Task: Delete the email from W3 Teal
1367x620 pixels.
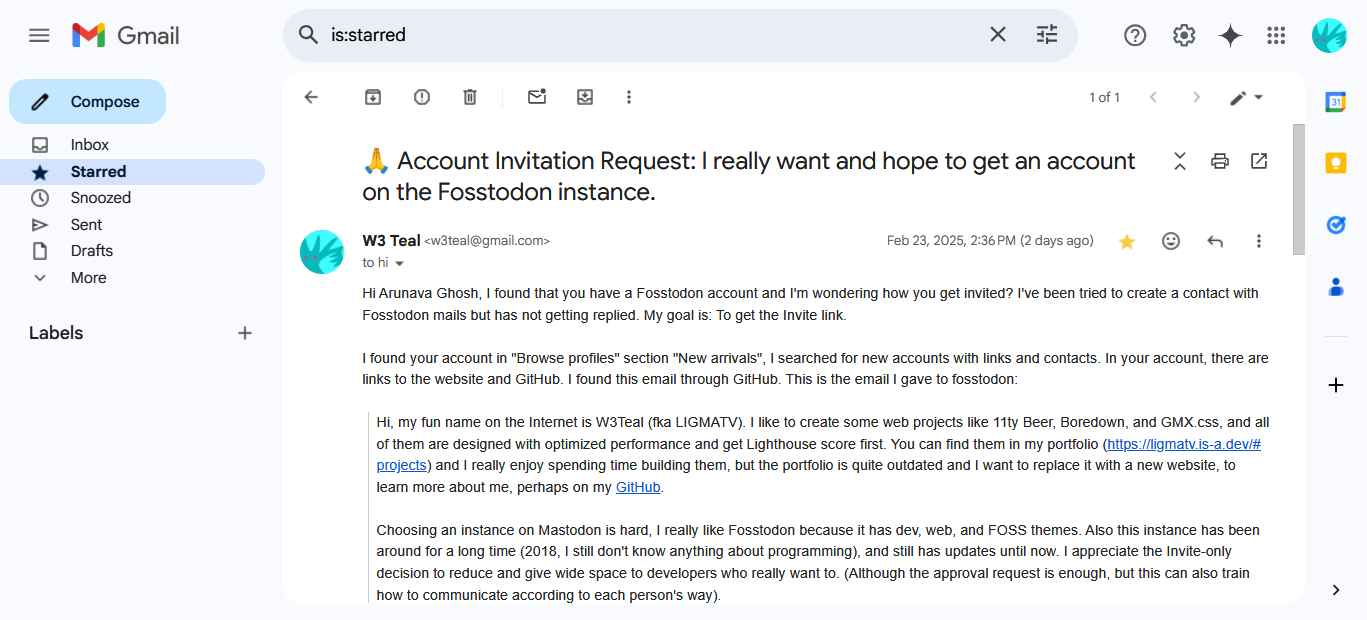Action: tap(470, 97)
